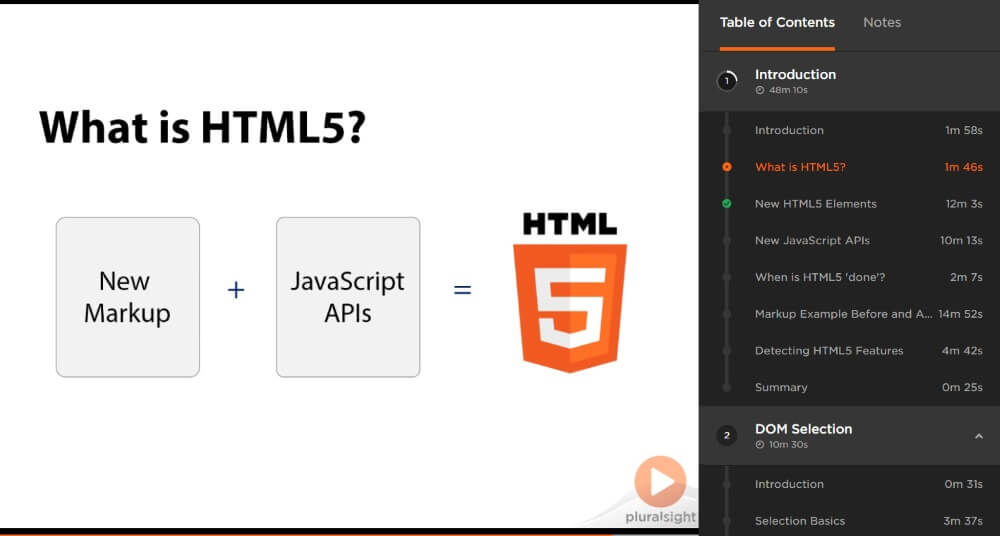Click the 14m 52s duration label

tap(960, 314)
